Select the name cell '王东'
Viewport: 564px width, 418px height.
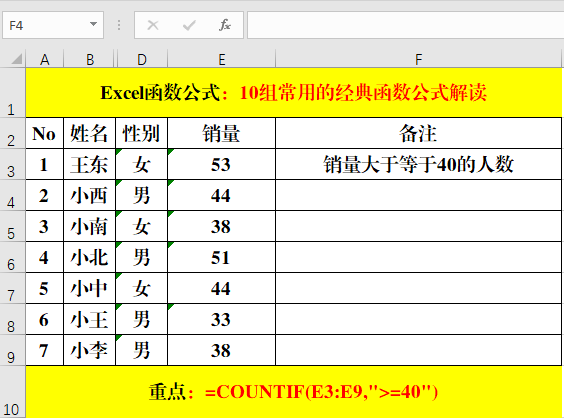tap(90, 164)
